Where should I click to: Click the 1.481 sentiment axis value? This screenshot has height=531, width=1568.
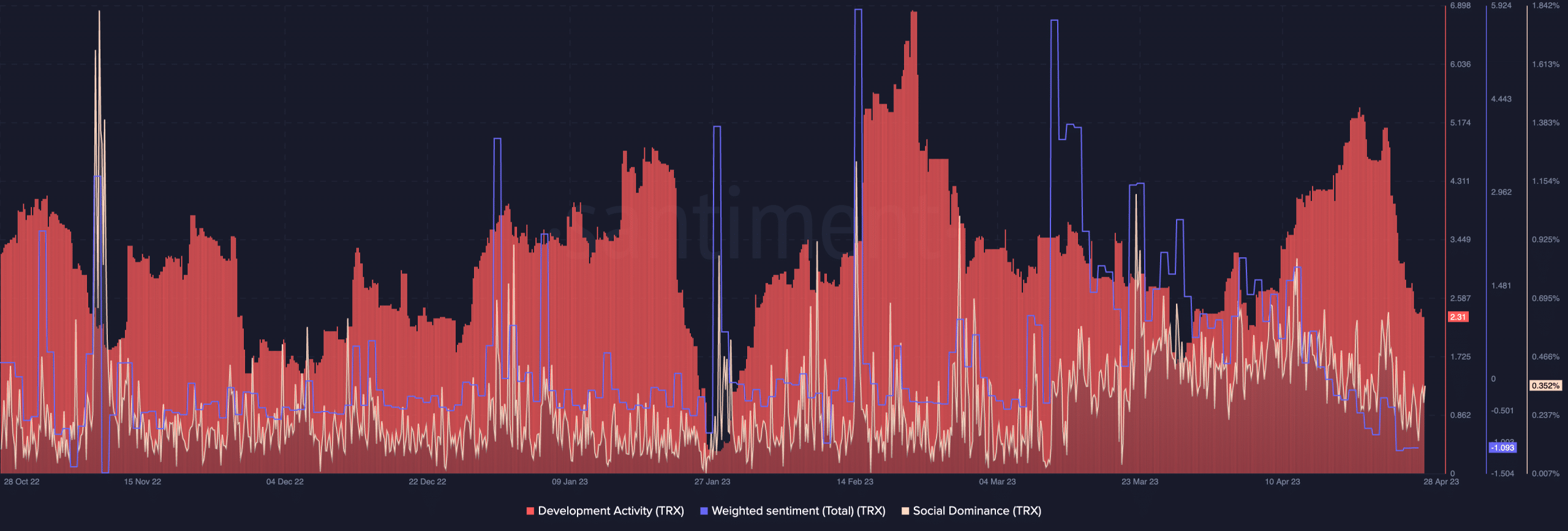[x=1501, y=286]
